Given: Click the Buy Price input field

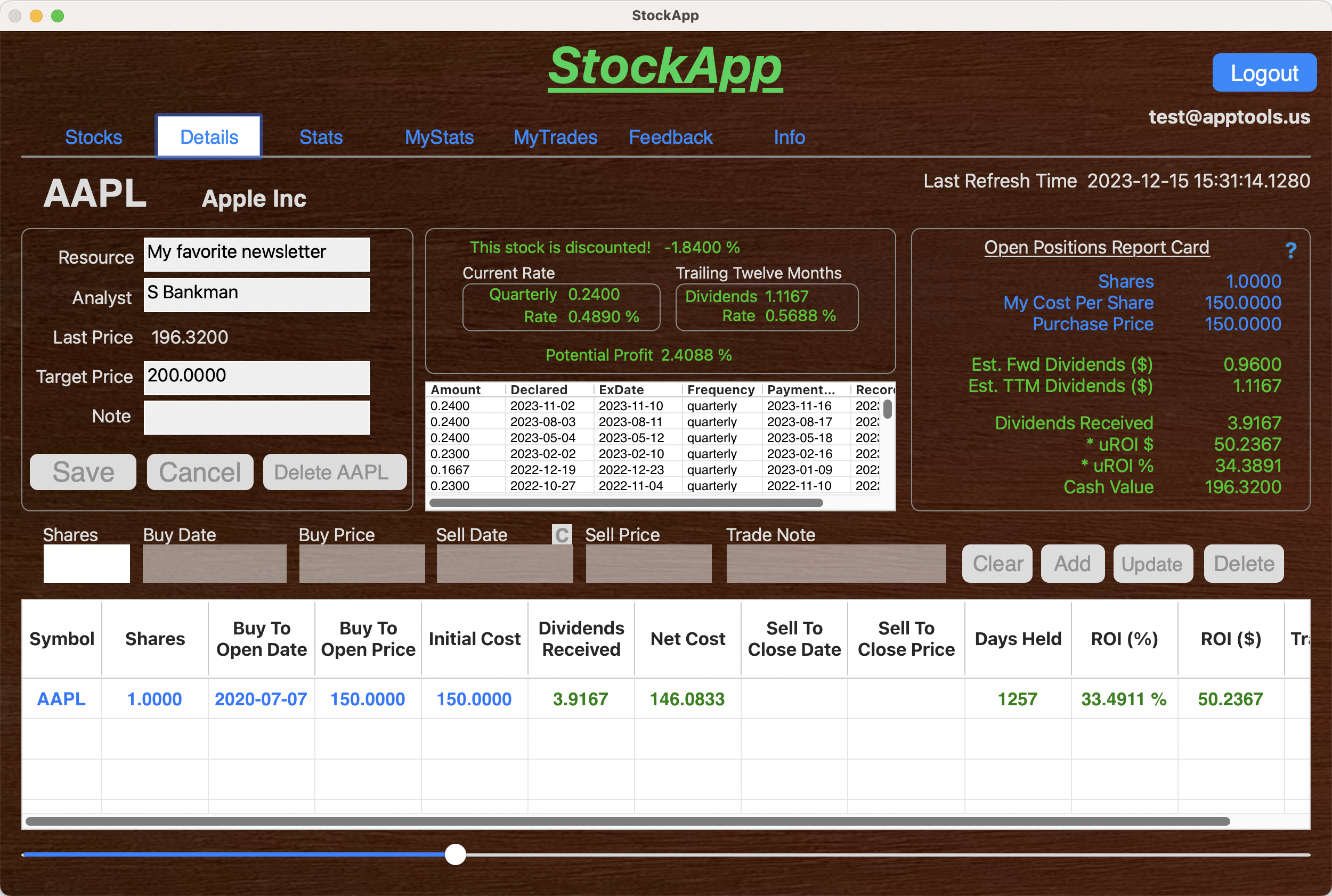Looking at the screenshot, I should click(362, 564).
